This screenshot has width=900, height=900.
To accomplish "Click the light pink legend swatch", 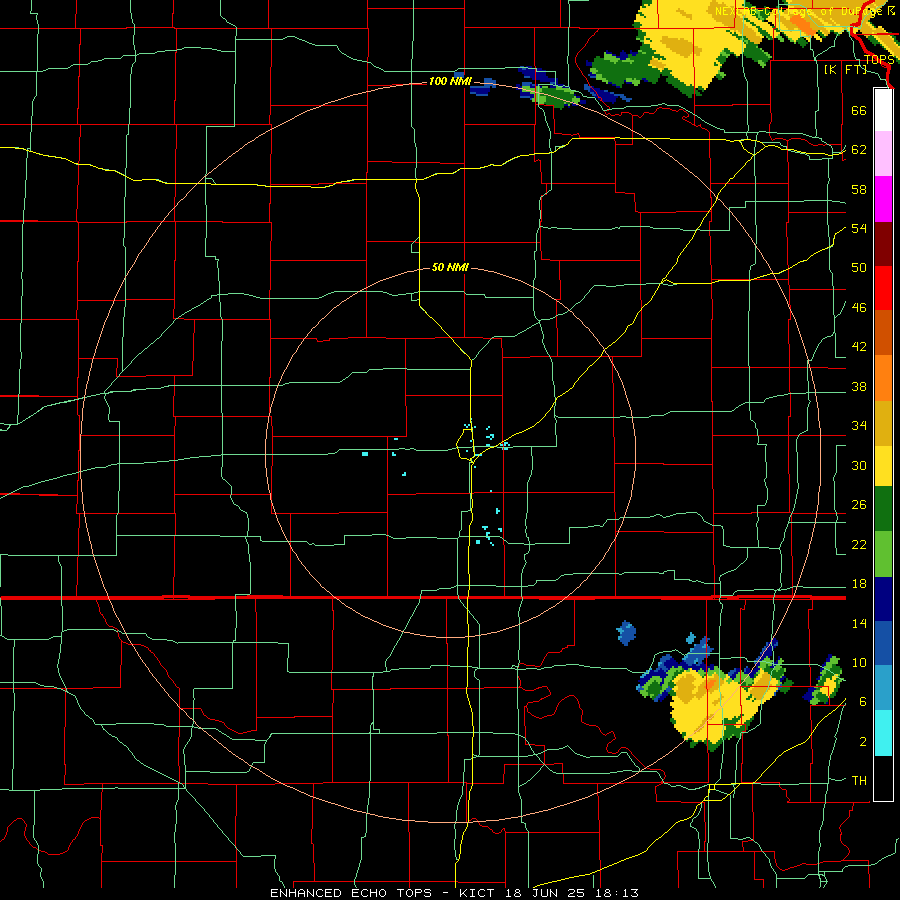I will (x=883, y=153).
